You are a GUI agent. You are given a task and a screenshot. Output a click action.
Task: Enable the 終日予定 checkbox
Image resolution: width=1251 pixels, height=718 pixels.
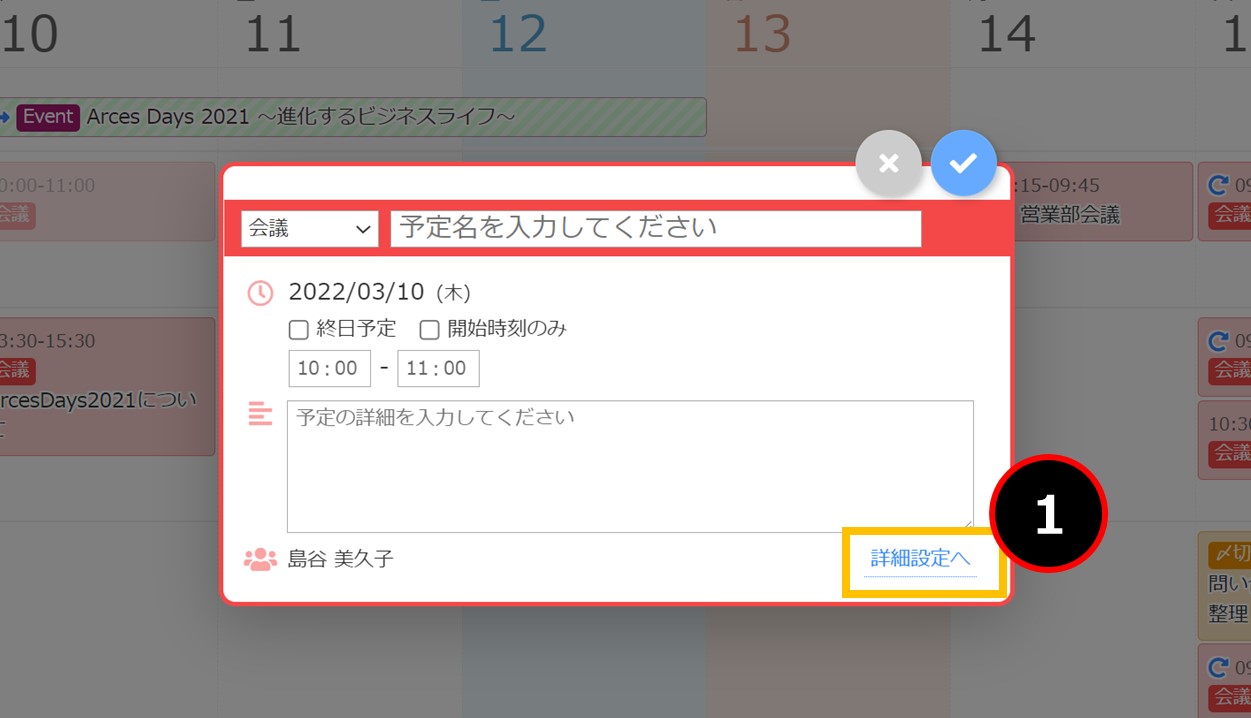(298, 329)
